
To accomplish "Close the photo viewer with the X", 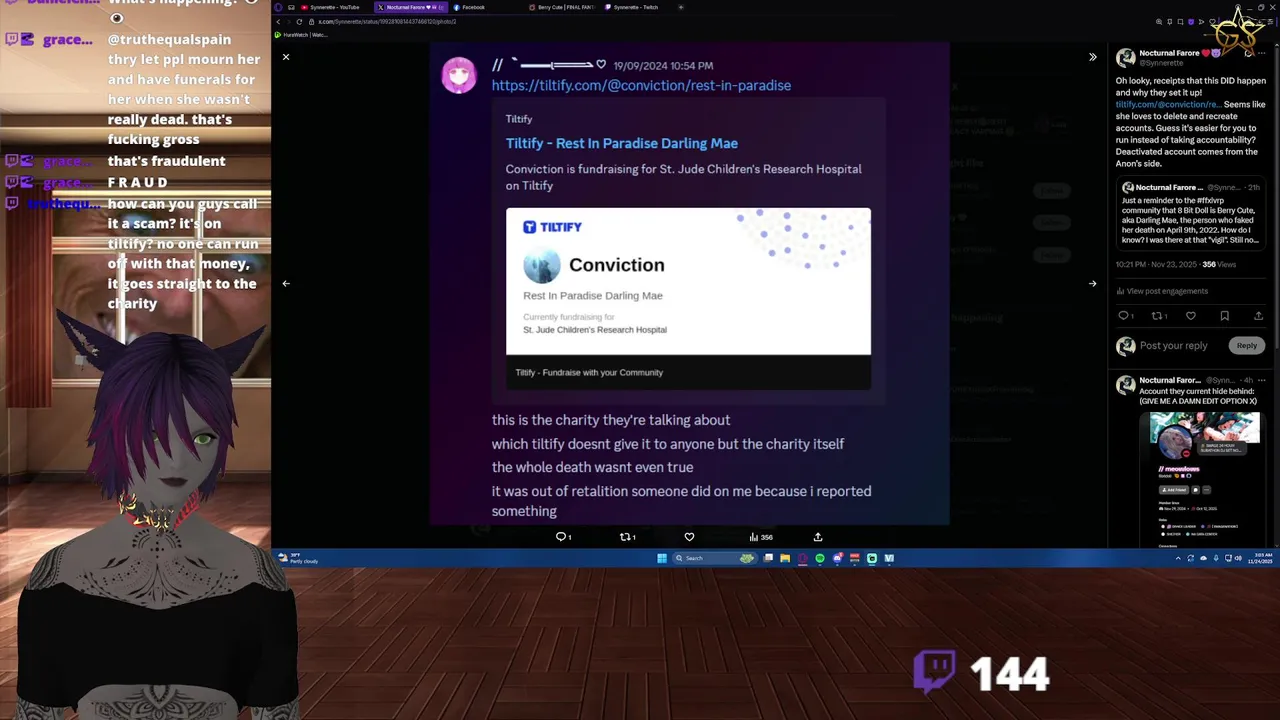I will 286,57.
